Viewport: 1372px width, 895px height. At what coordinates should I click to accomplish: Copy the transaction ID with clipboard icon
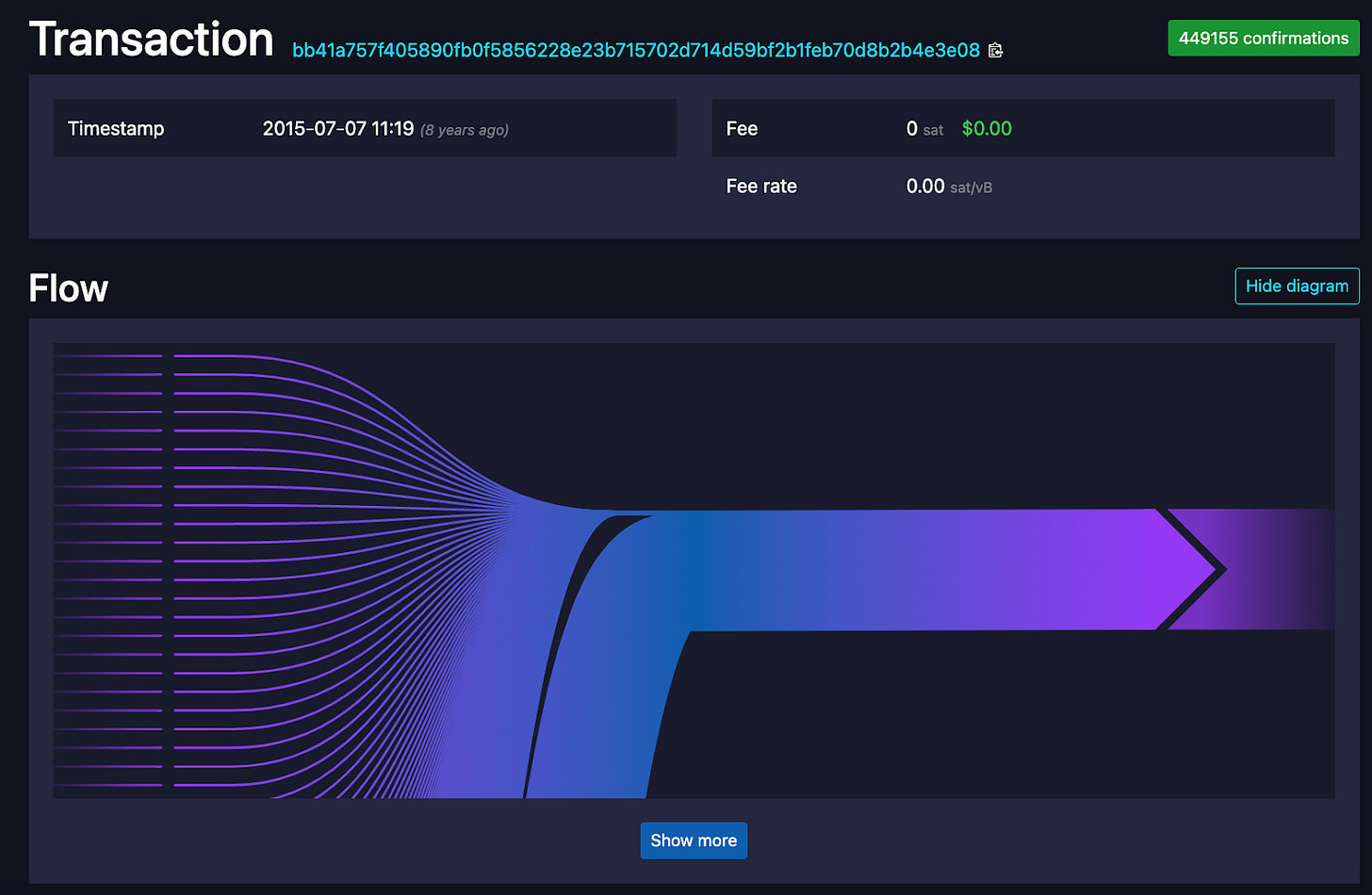[995, 51]
